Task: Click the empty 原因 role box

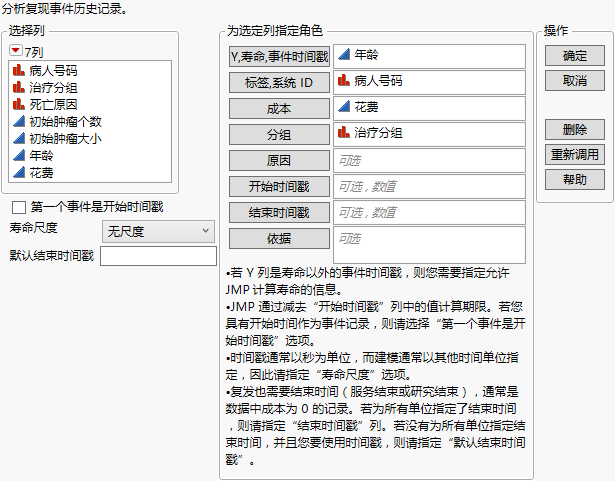Action: [x=429, y=160]
